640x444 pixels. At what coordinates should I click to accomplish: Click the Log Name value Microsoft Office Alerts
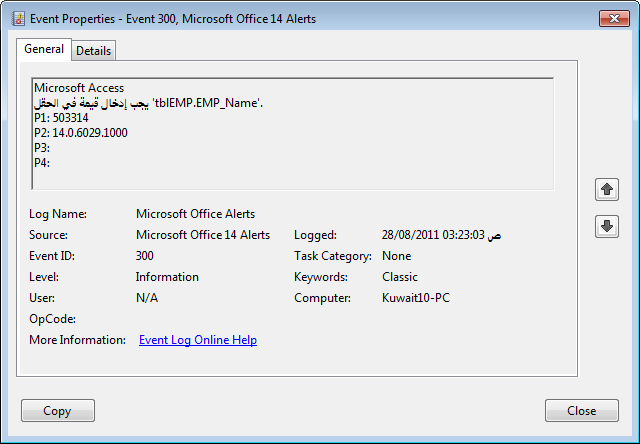[x=195, y=214]
